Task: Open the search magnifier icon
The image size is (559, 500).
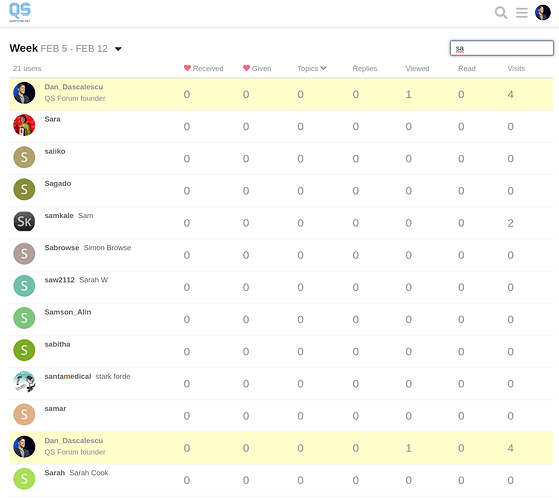Action: click(501, 13)
